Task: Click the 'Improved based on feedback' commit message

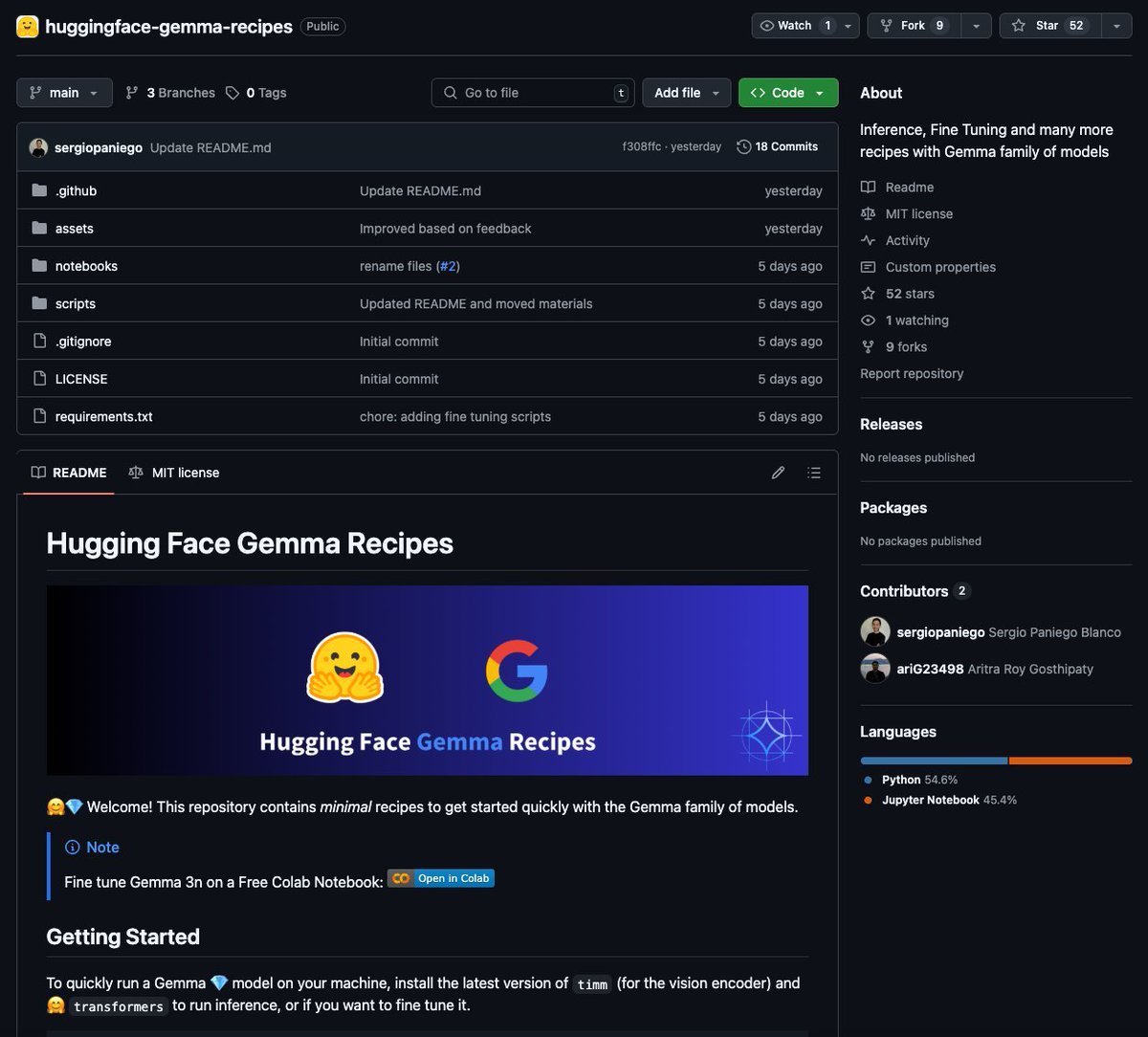Action: [446, 229]
